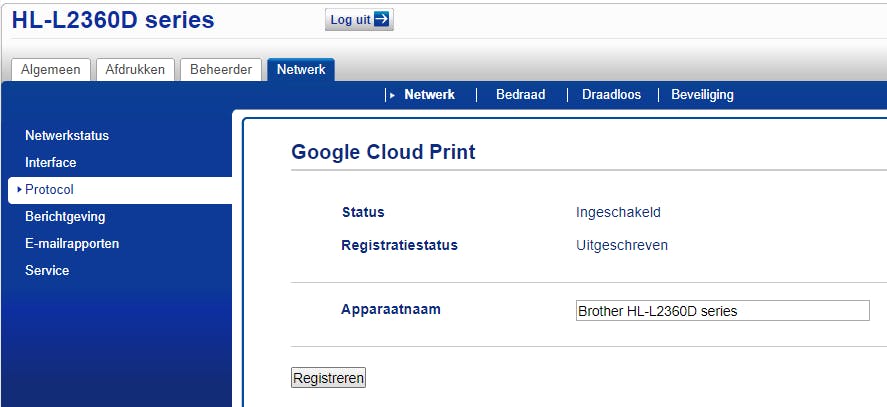Click the HL-L2360D series page title
Viewport: 887px width, 407px height.
(113, 20)
